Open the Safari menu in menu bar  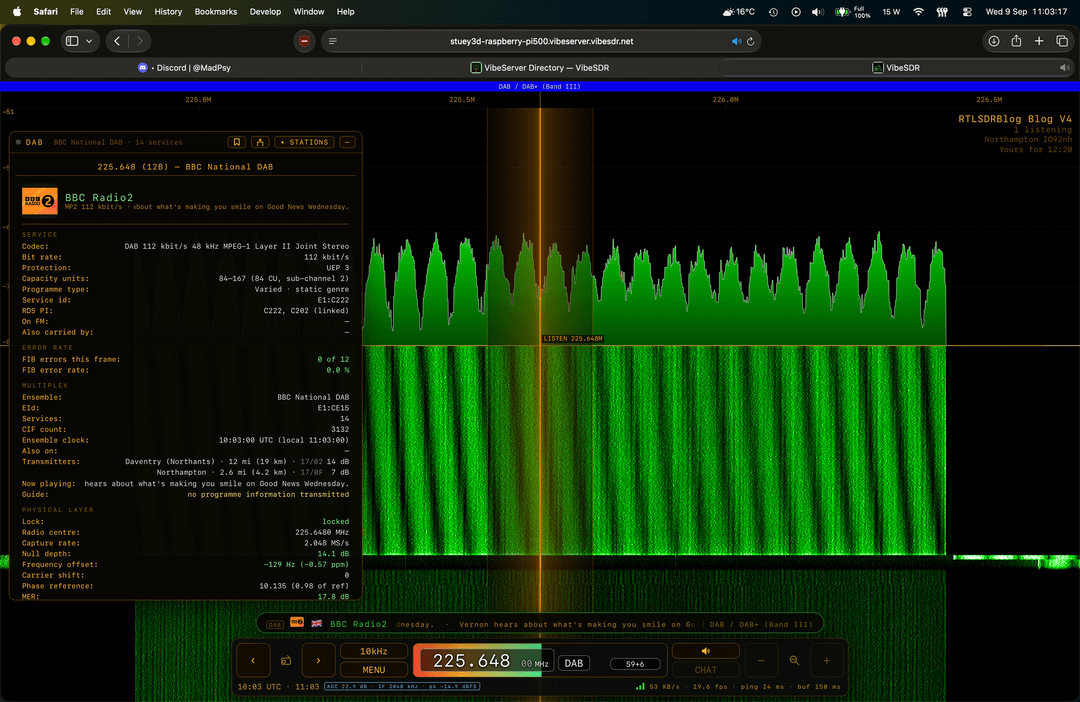coord(46,12)
